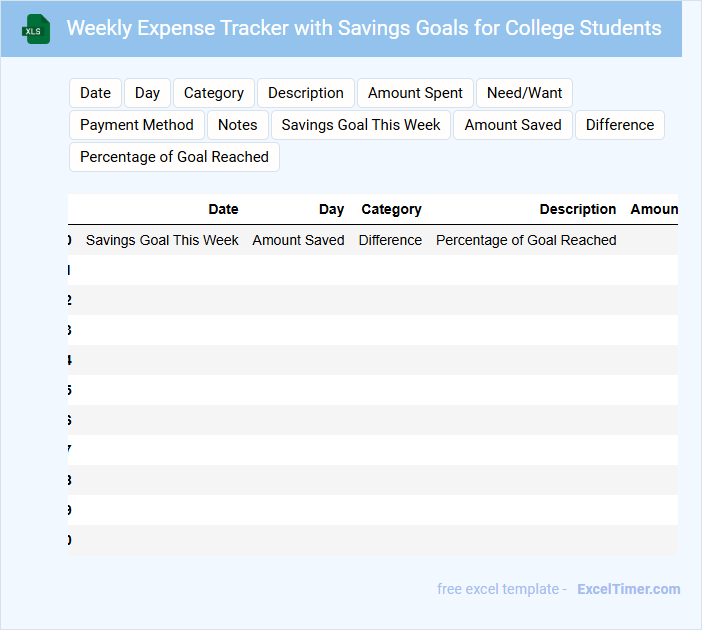Click Percentage of Goal Reached tag
The height and width of the screenshot is (630, 702).
pyautogui.click(x=174, y=157)
